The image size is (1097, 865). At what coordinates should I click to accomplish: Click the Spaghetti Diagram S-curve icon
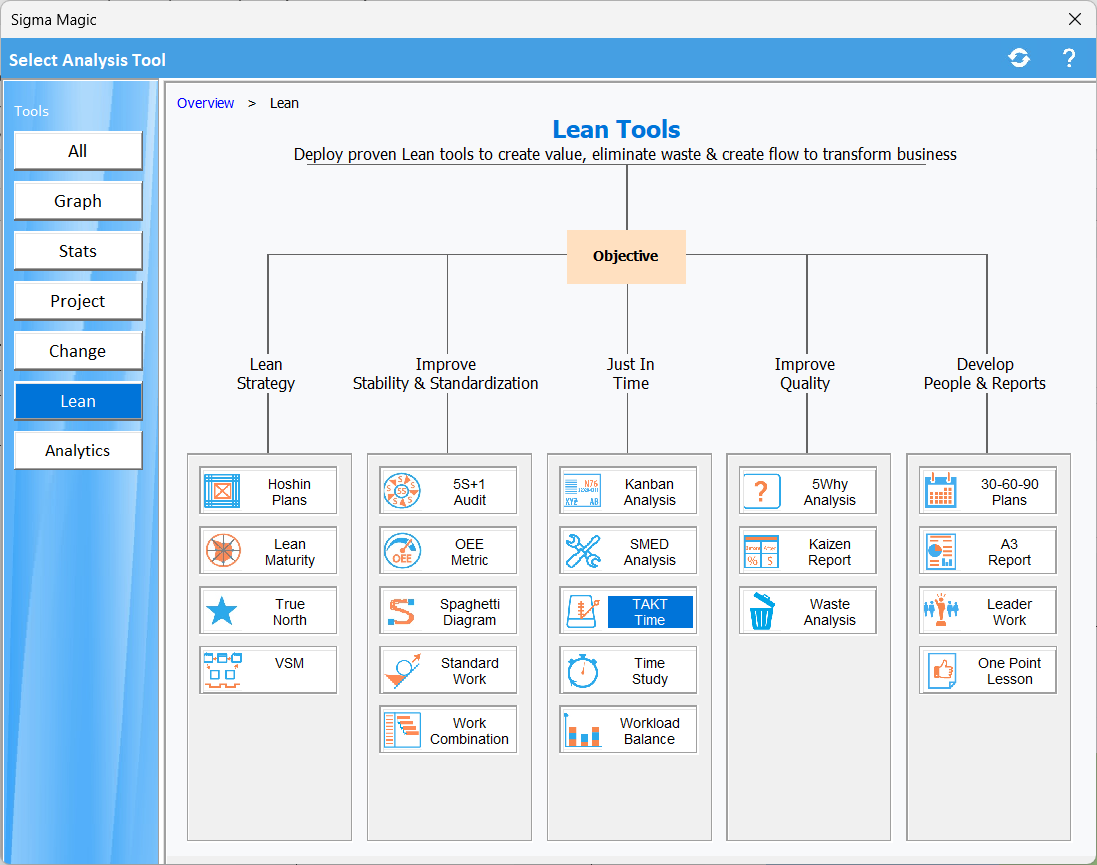click(402, 611)
